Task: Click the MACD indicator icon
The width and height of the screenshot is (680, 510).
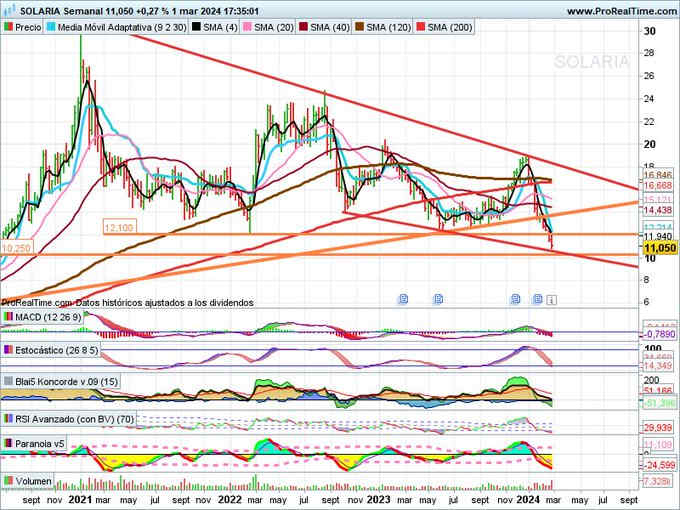Action: click(x=8, y=317)
